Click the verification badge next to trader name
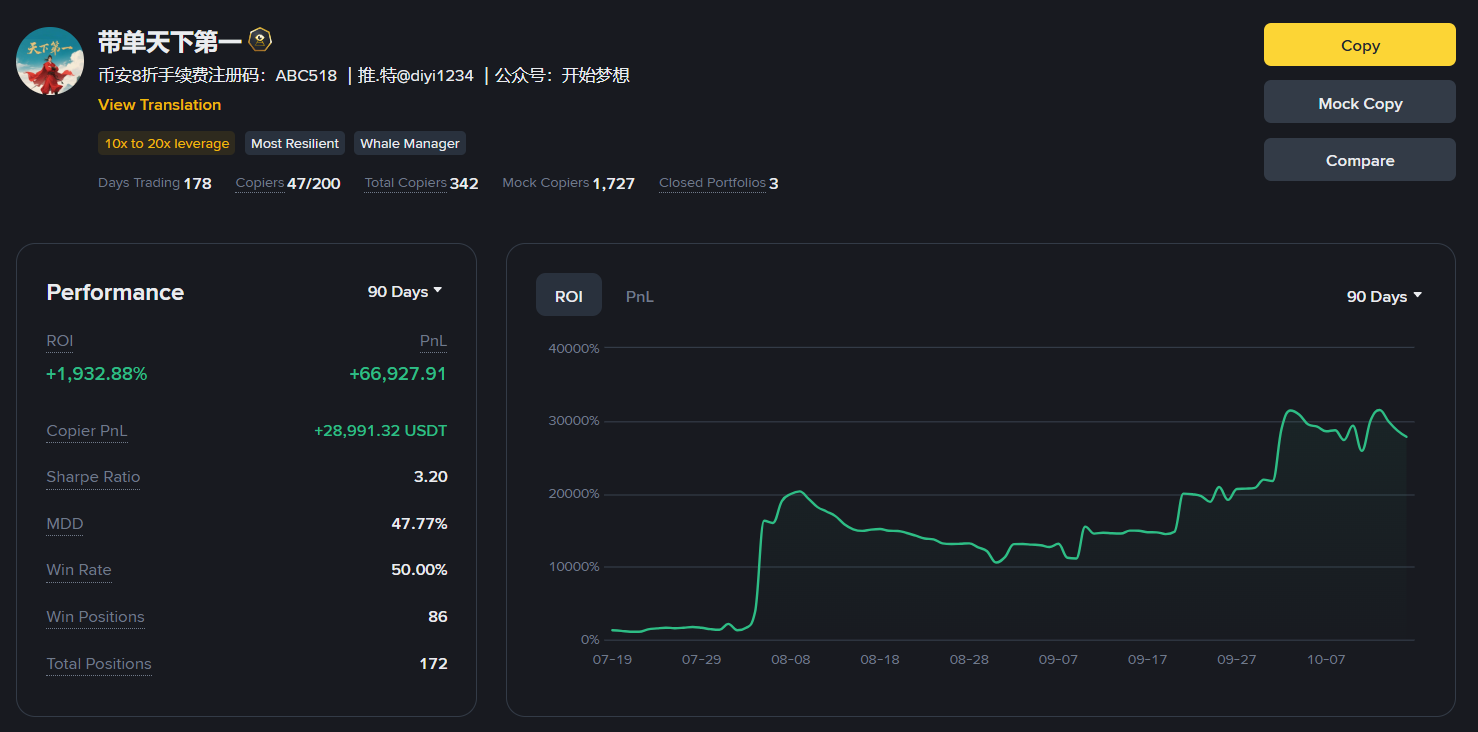 coord(258,40)
